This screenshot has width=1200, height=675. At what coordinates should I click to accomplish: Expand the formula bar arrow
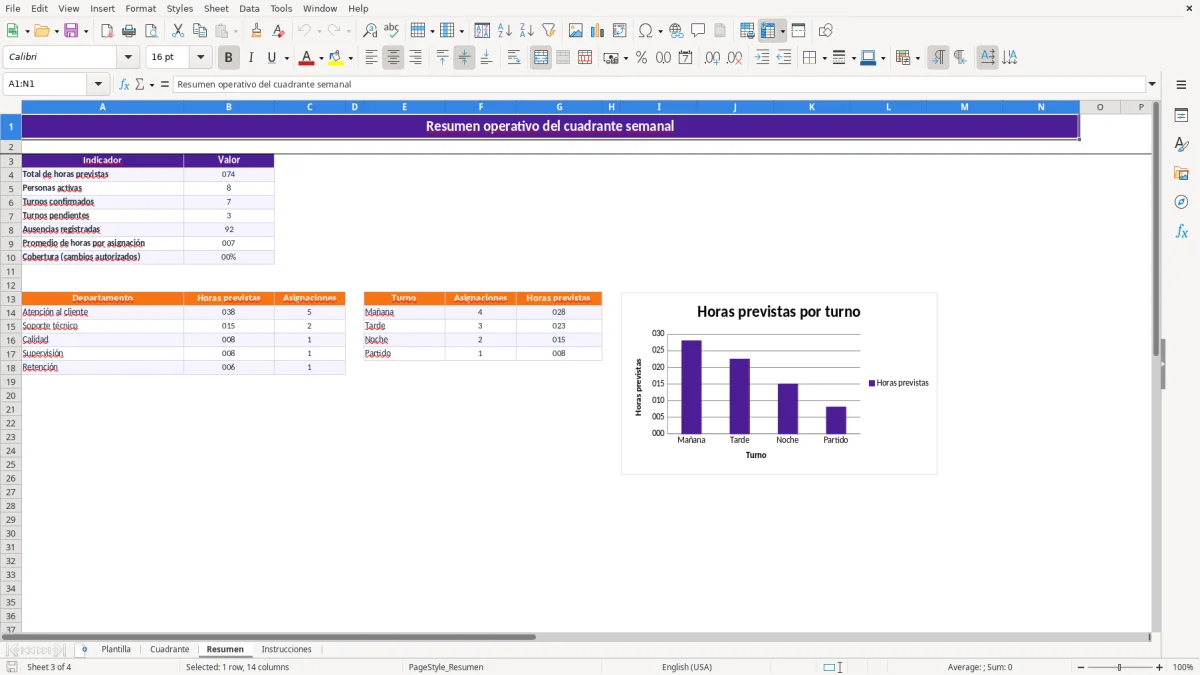(1152, 84)
